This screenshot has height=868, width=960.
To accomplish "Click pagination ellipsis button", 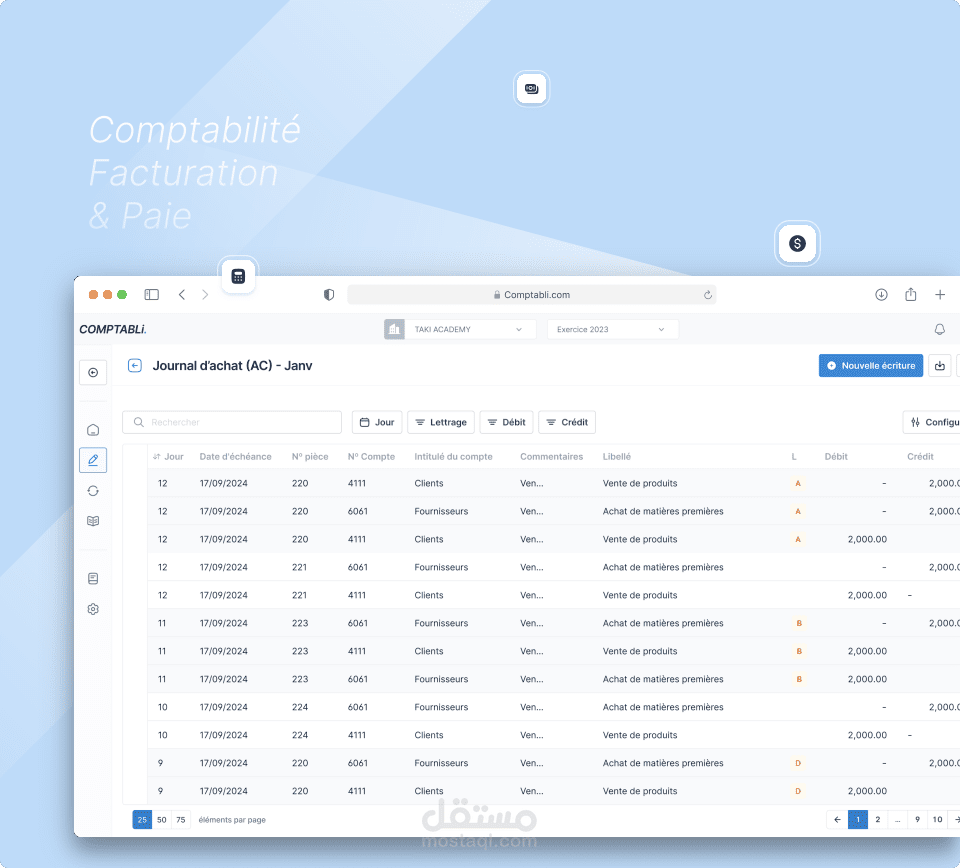I will (898, 820).
